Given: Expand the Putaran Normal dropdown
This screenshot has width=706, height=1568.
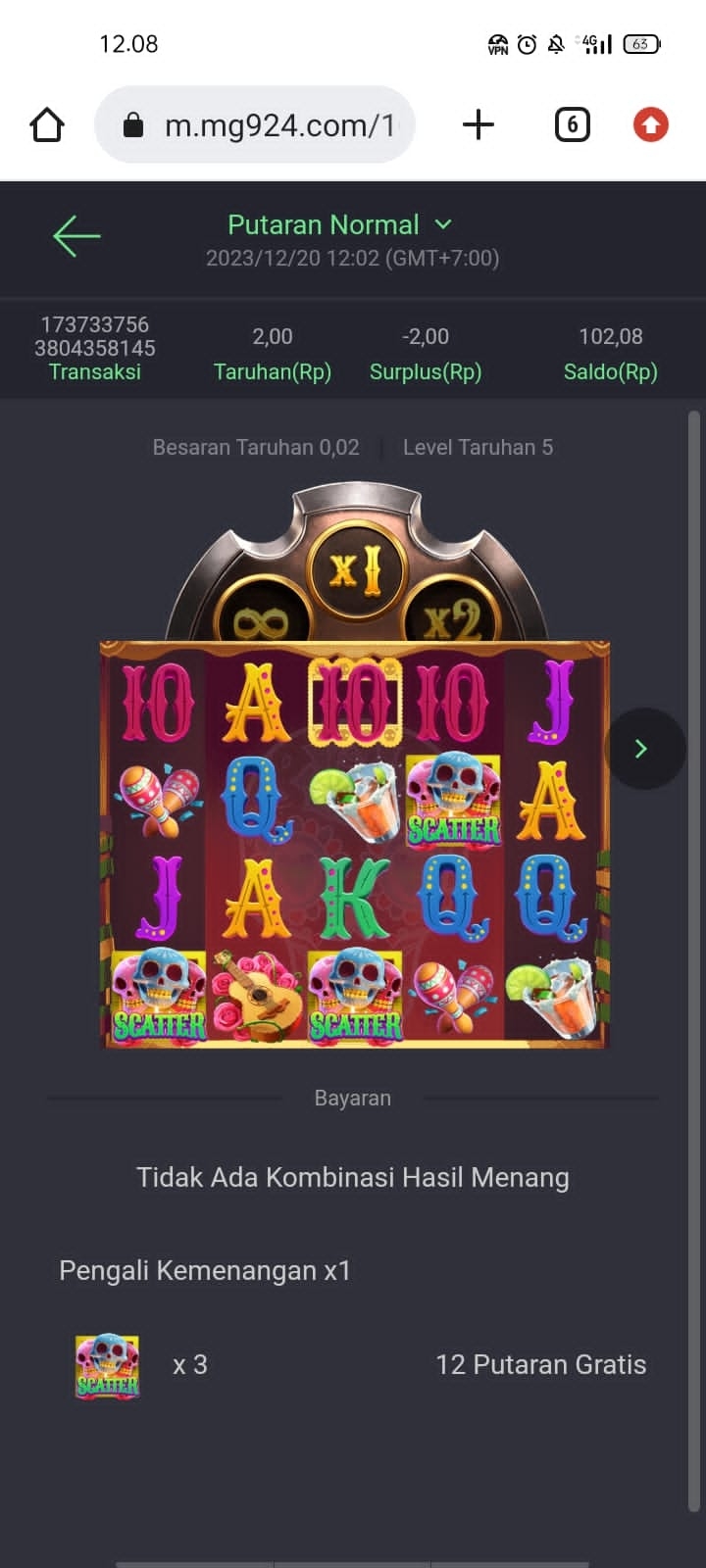Looking at the screenshot, I should coord(339,224).
